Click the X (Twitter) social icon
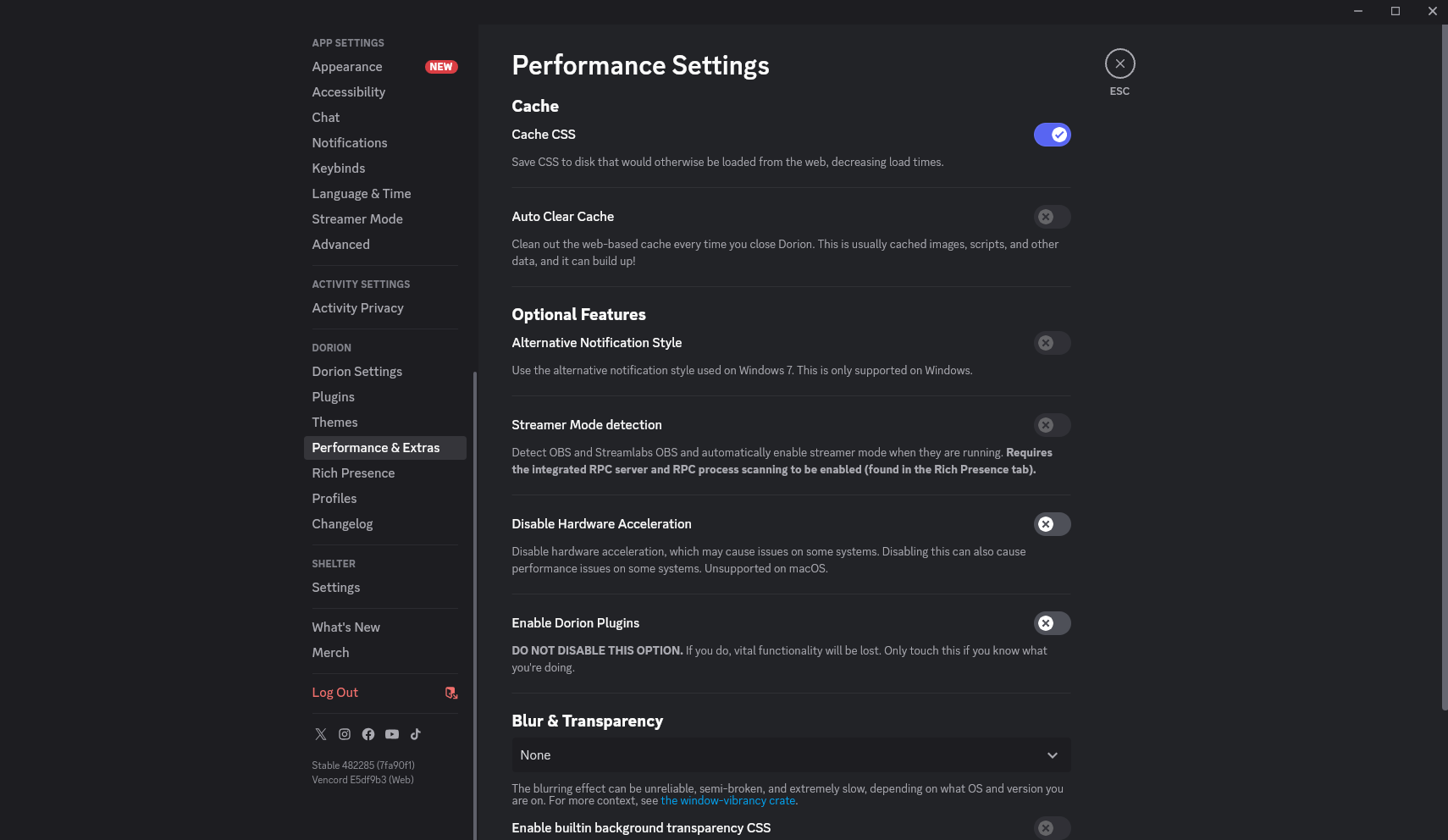This screenshot has width=1448, height=840. point(320,734)
